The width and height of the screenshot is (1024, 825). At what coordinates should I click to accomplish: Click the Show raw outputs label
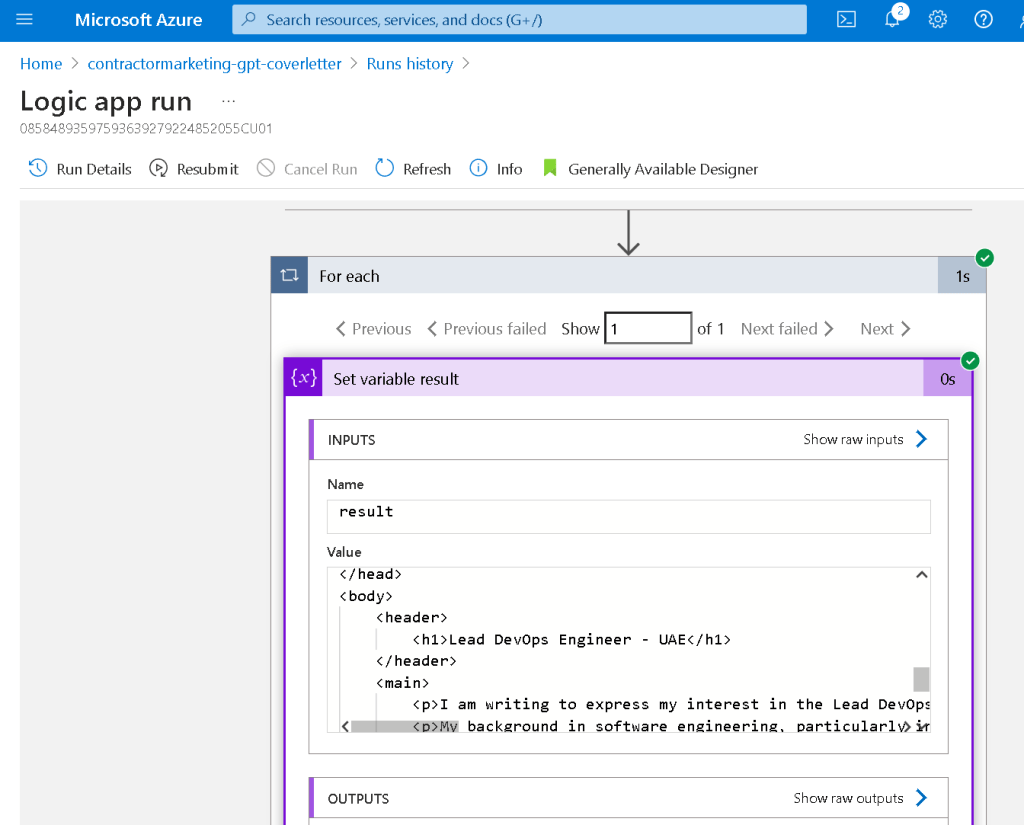(x=848, y=798)
